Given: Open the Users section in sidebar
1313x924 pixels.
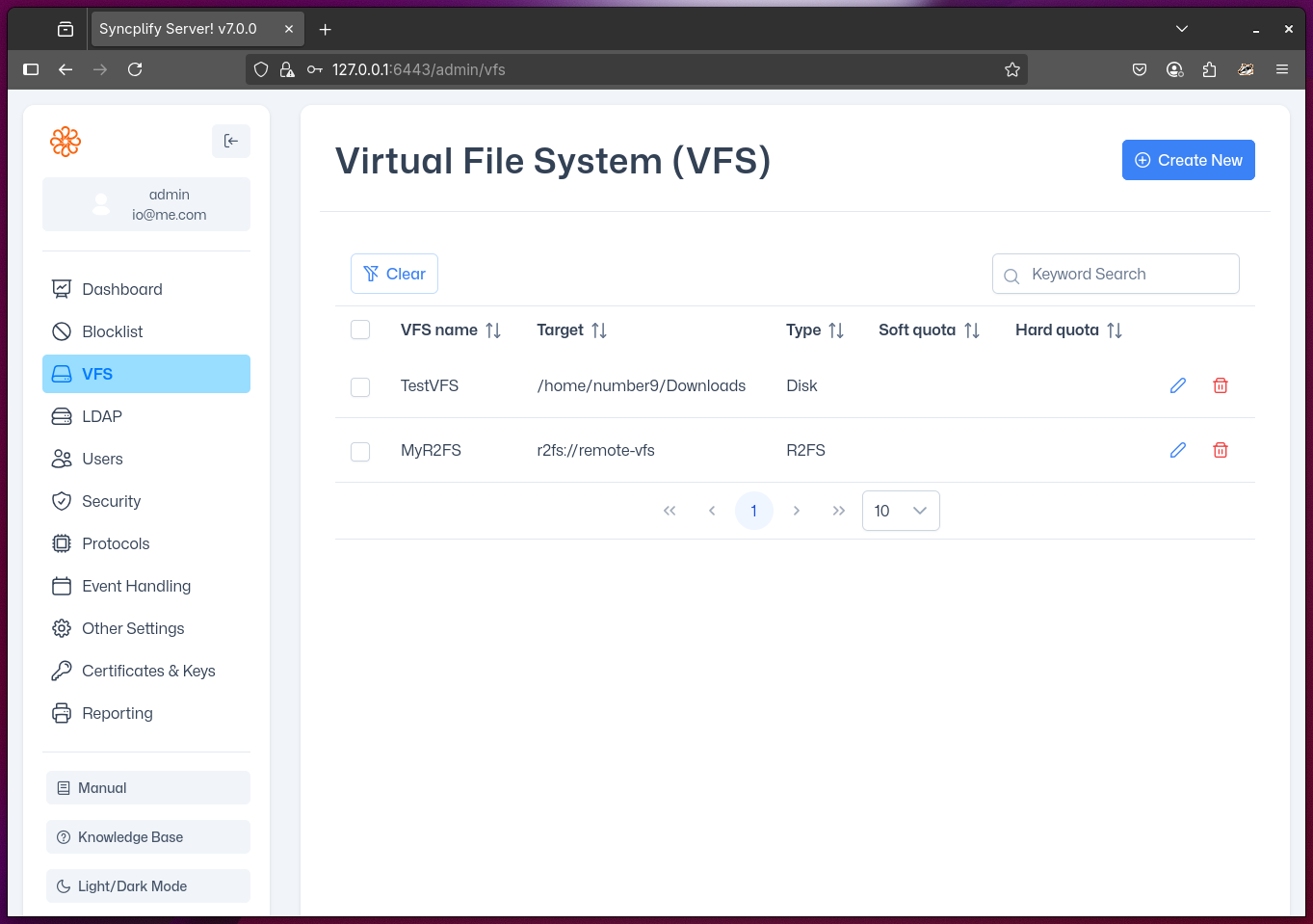Looking at the screenshot, I should pos(102,459).
